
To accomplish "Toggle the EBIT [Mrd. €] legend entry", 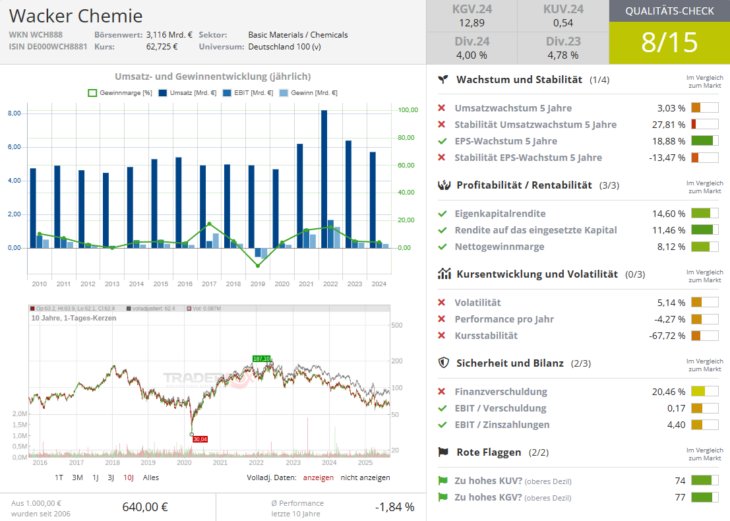I will coord(248,93).
